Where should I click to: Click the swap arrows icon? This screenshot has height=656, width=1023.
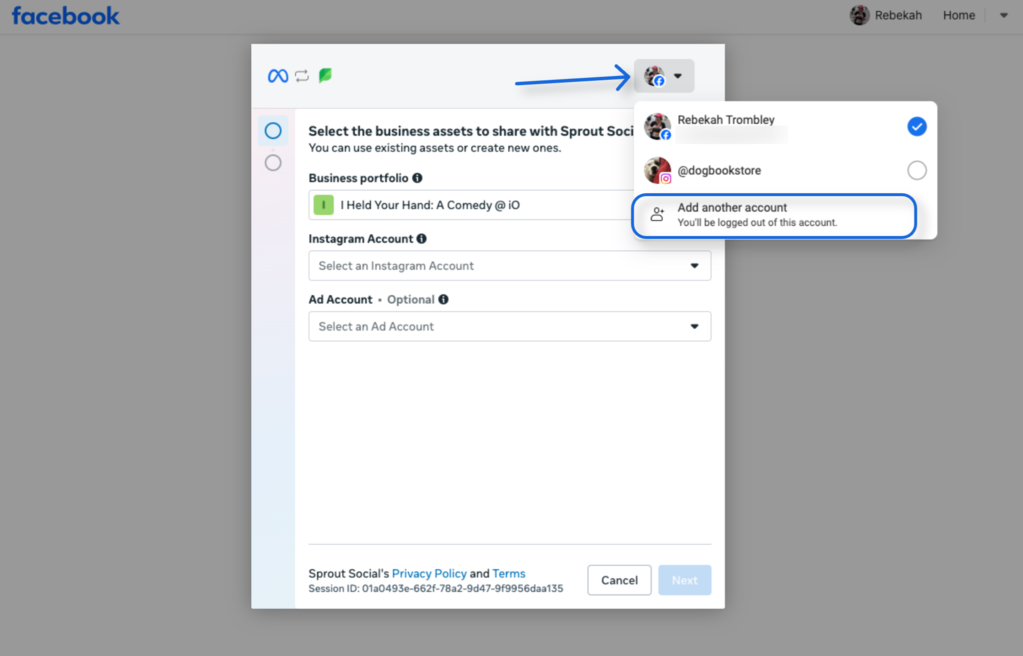(302, 76)
